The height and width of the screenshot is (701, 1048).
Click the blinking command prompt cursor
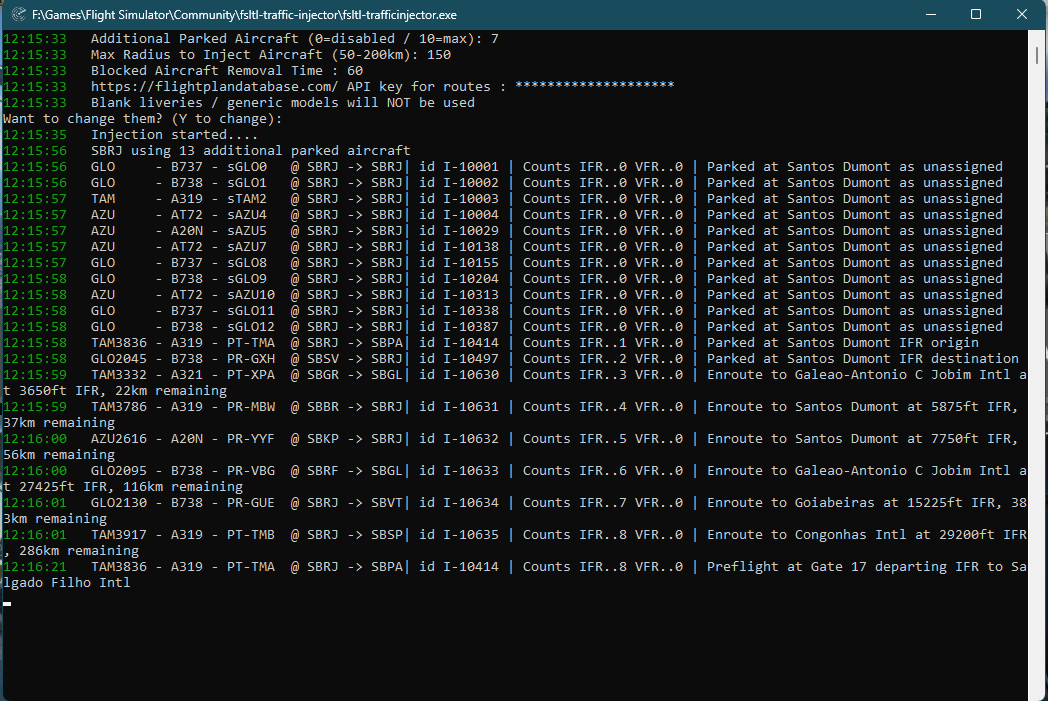[8, 602]
